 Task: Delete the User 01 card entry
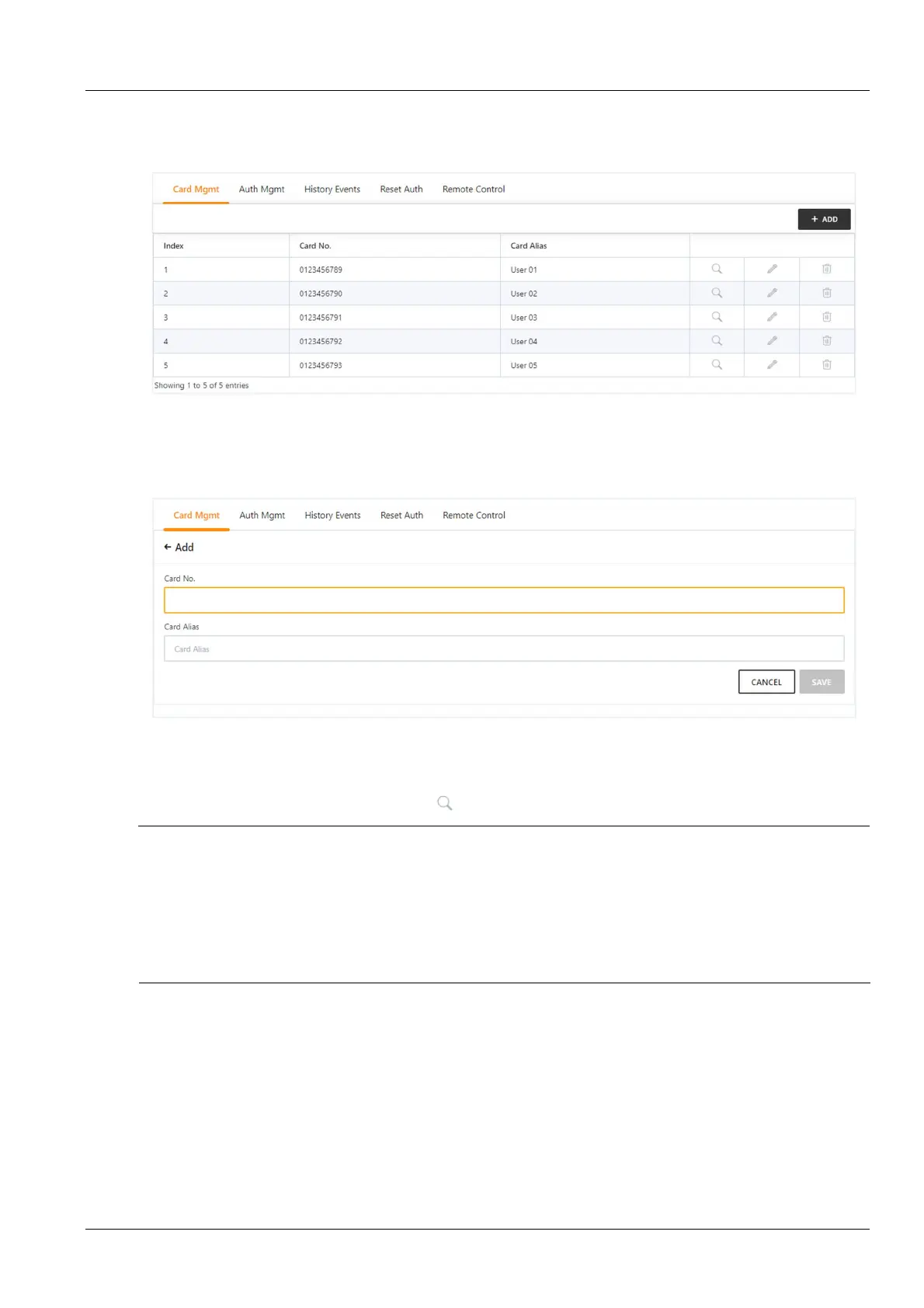click(x=827, y=269)
